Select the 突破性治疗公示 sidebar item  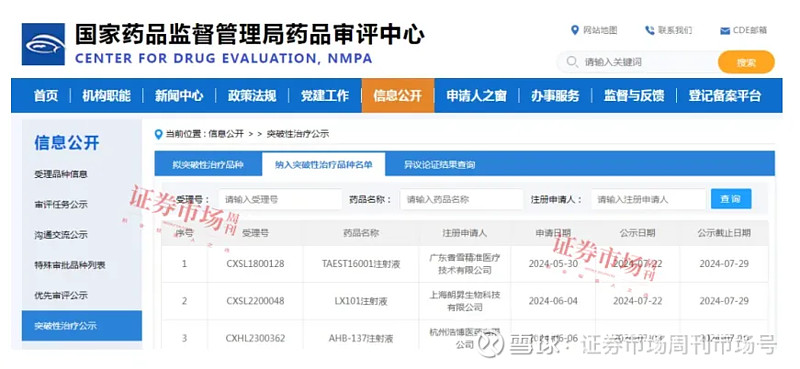82,326
